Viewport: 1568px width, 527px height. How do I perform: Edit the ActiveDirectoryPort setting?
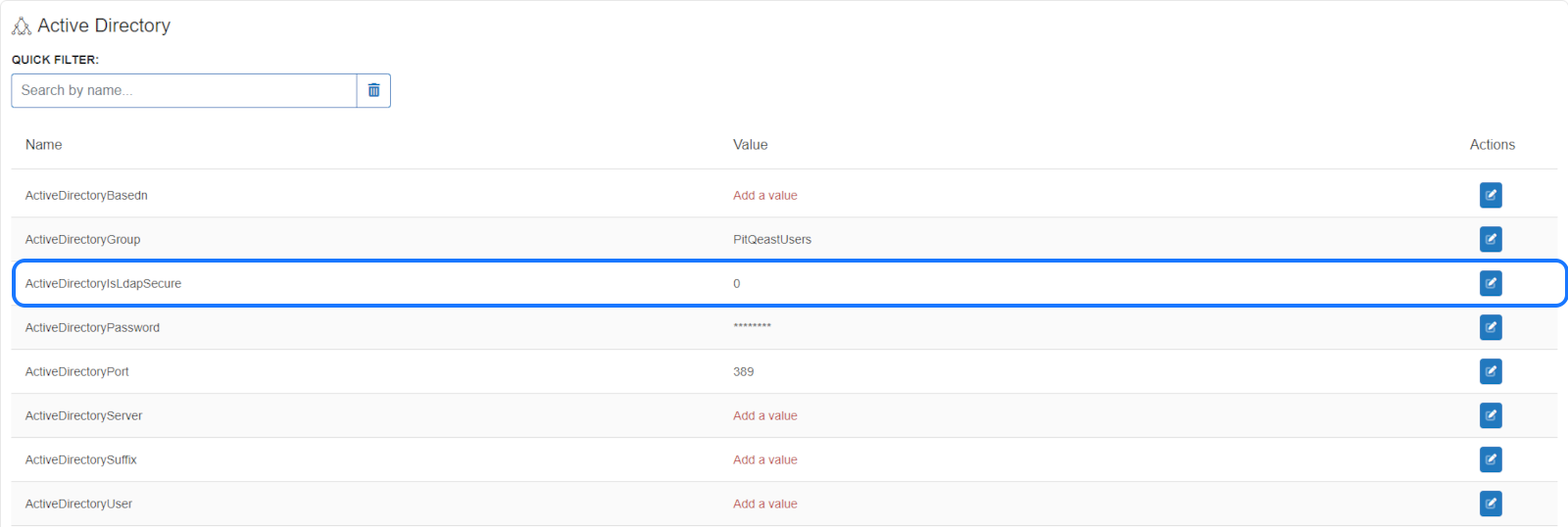click(1491, 371)
